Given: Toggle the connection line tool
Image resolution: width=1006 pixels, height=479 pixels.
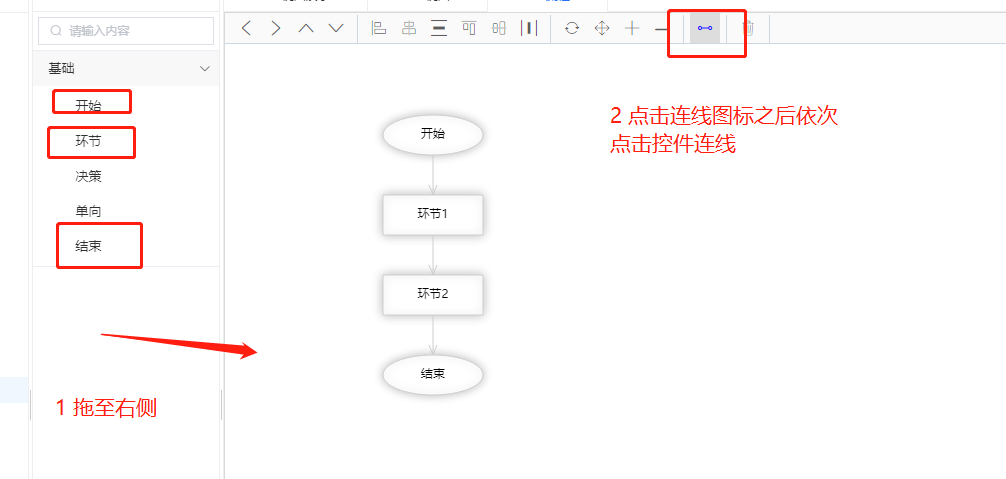Looking at the screenshot, I should coord(705,28).
